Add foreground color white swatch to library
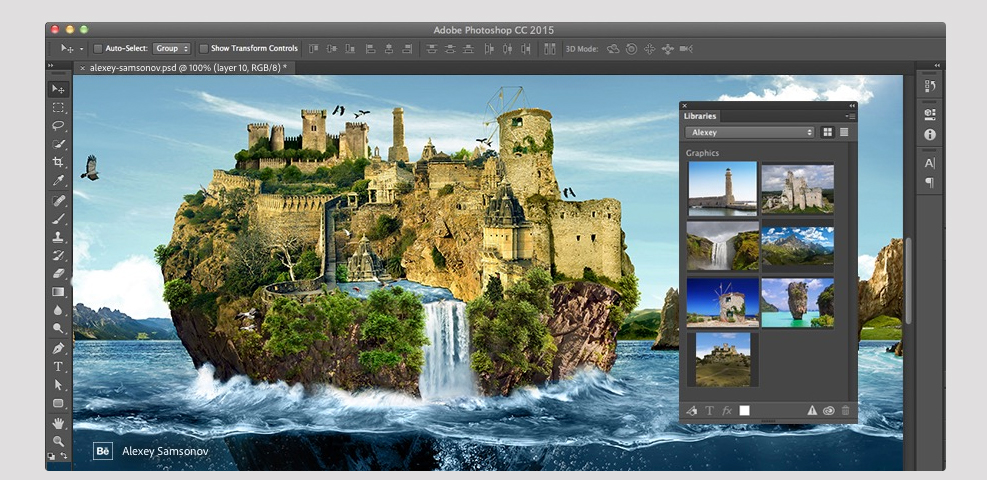Viewport: 987px width, 480px height. click(745, 410)
